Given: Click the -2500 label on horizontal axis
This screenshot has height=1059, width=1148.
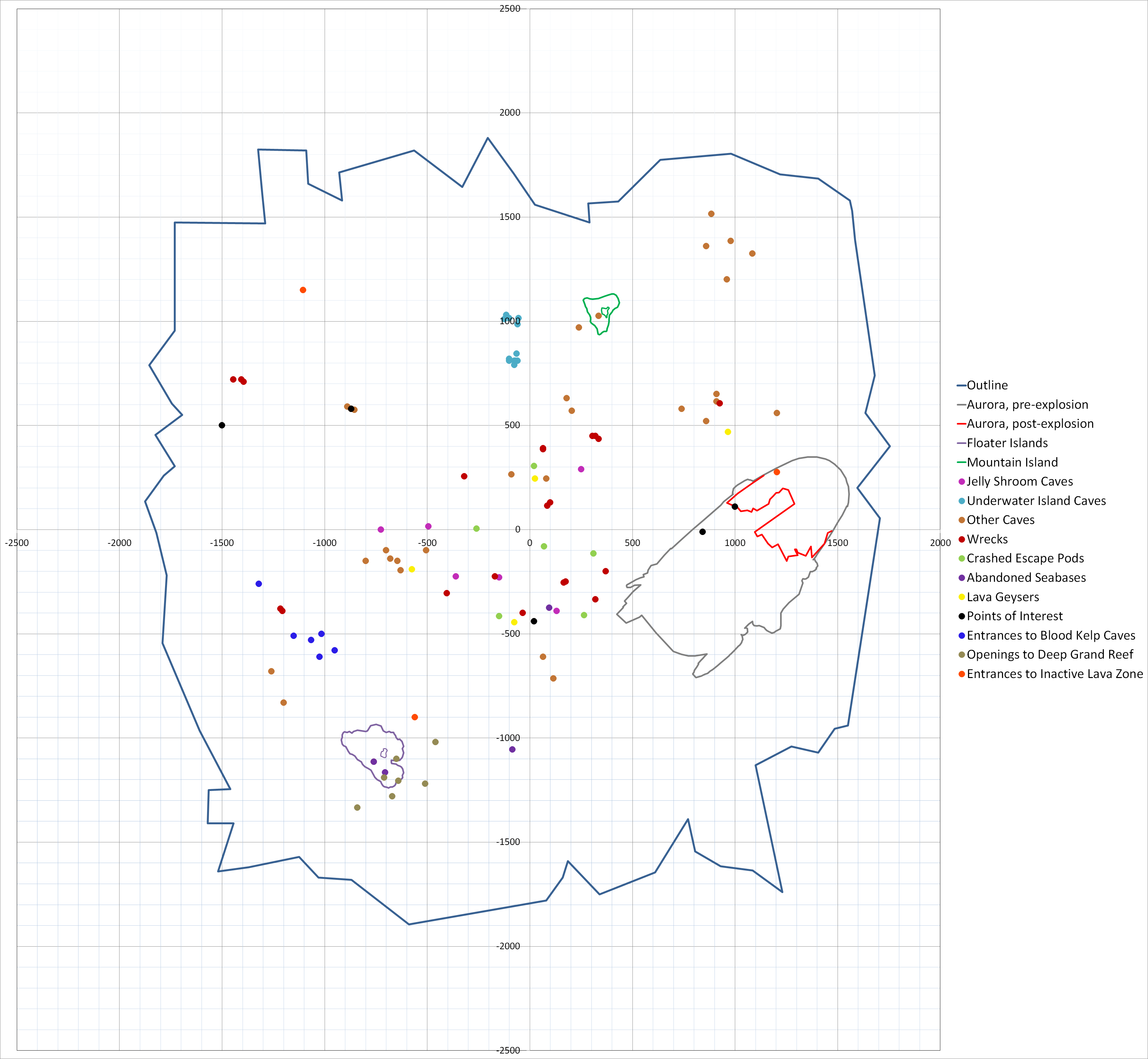Looking at the screenshot, I should 16,543.
